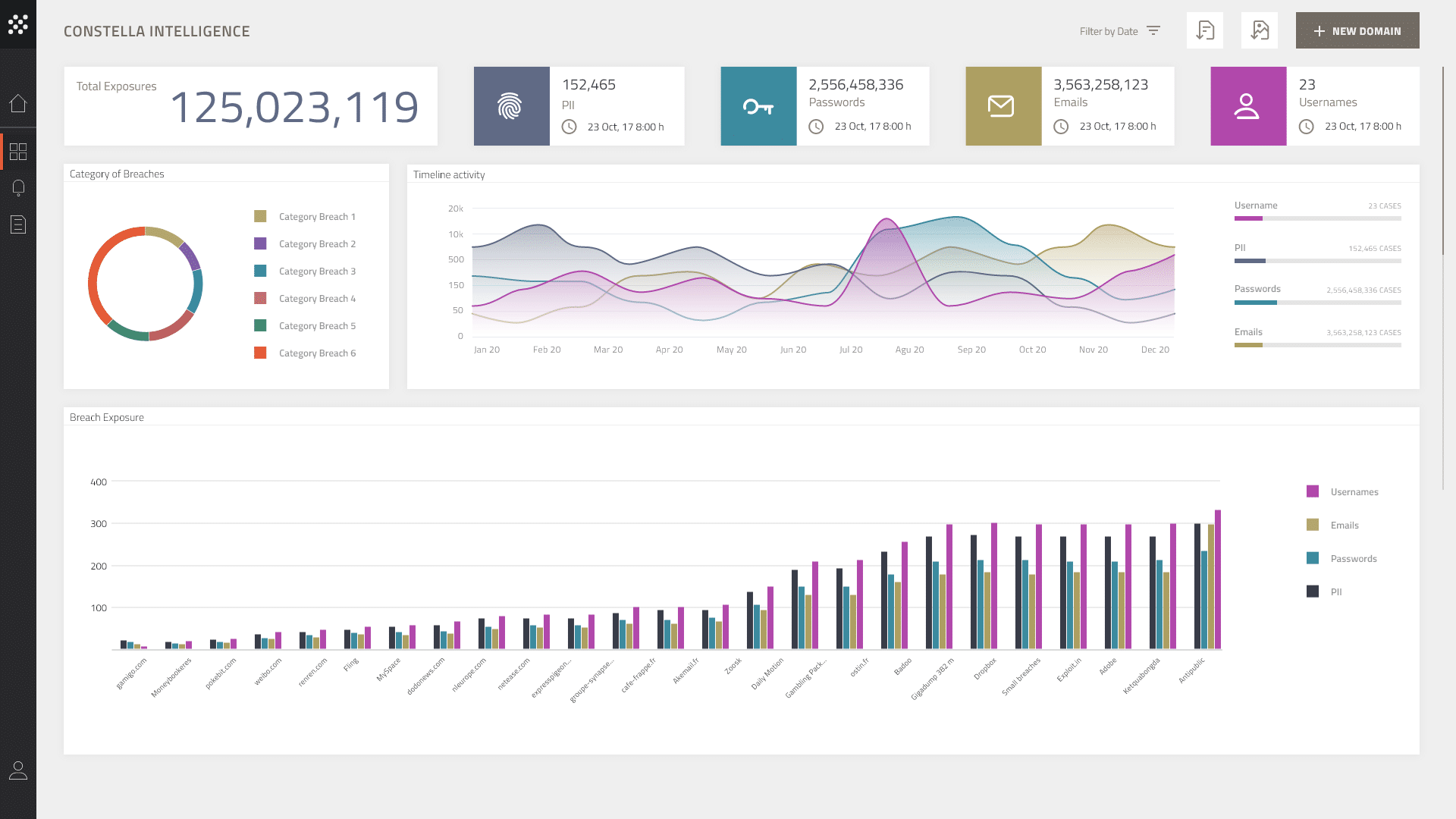Open the dashboard grid icon in sidebar
The width and height of the screenshot is (1456, 819).
pos(18,152)
